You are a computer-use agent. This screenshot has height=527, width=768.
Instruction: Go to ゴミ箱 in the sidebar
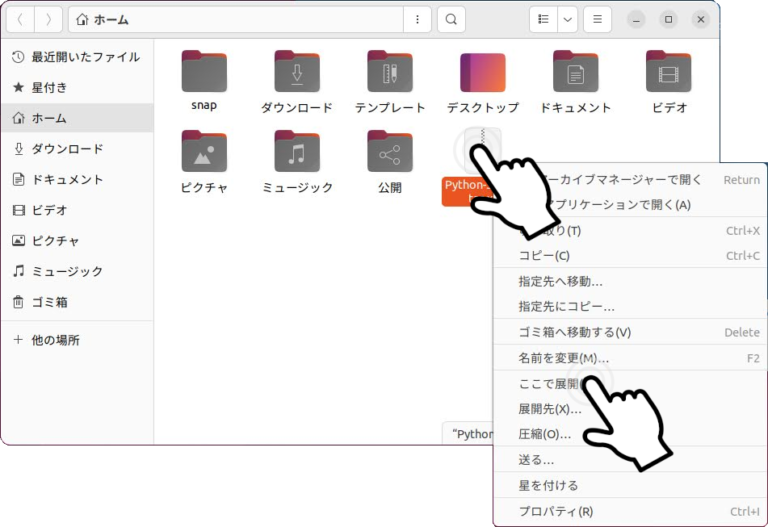[55, 302]
